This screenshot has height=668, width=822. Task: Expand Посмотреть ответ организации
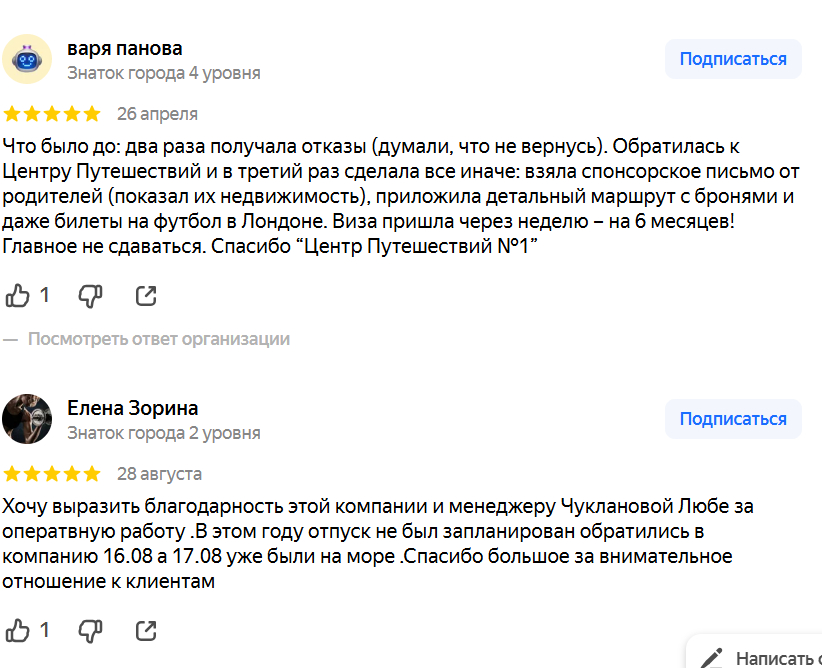pyautogui.click(x=159, y=339)
